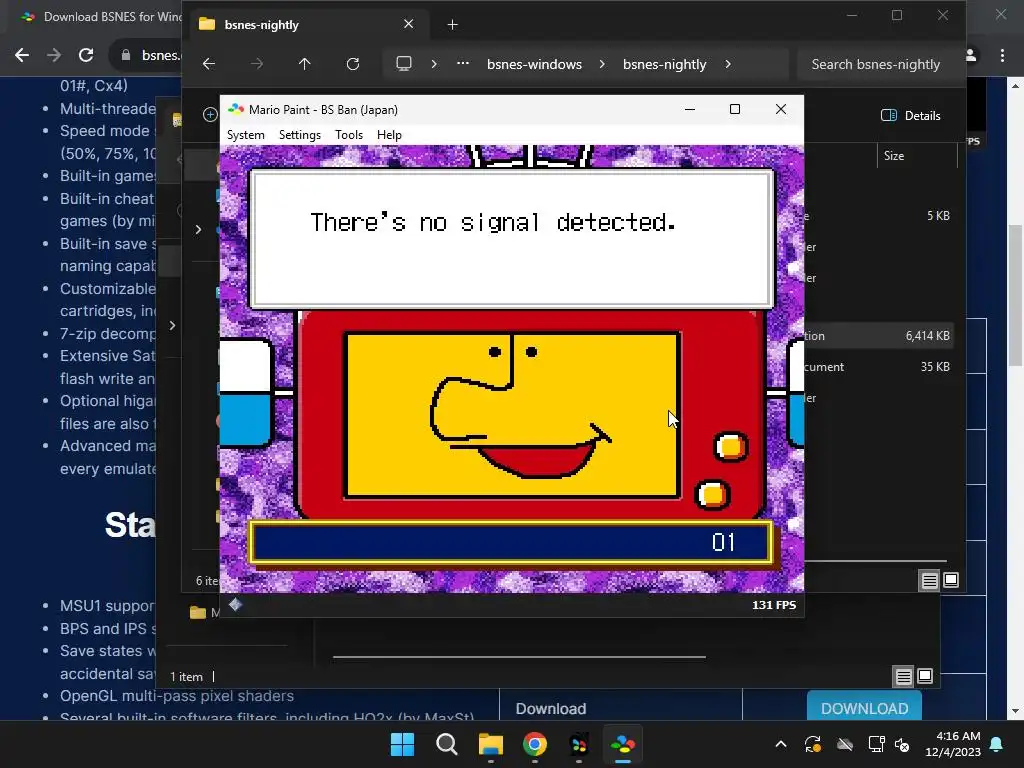
Task: Click the 131 FPS status readout
Action: (x=774, y=605)
